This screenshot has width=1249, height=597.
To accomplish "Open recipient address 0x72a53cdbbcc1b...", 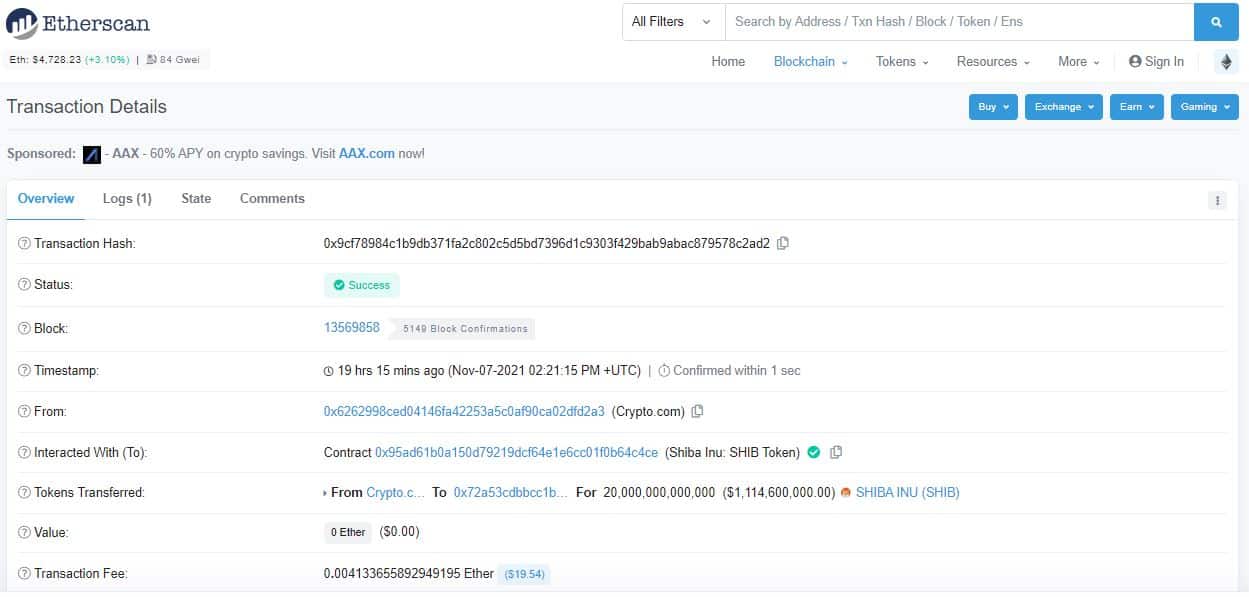I will pos(510,492).
